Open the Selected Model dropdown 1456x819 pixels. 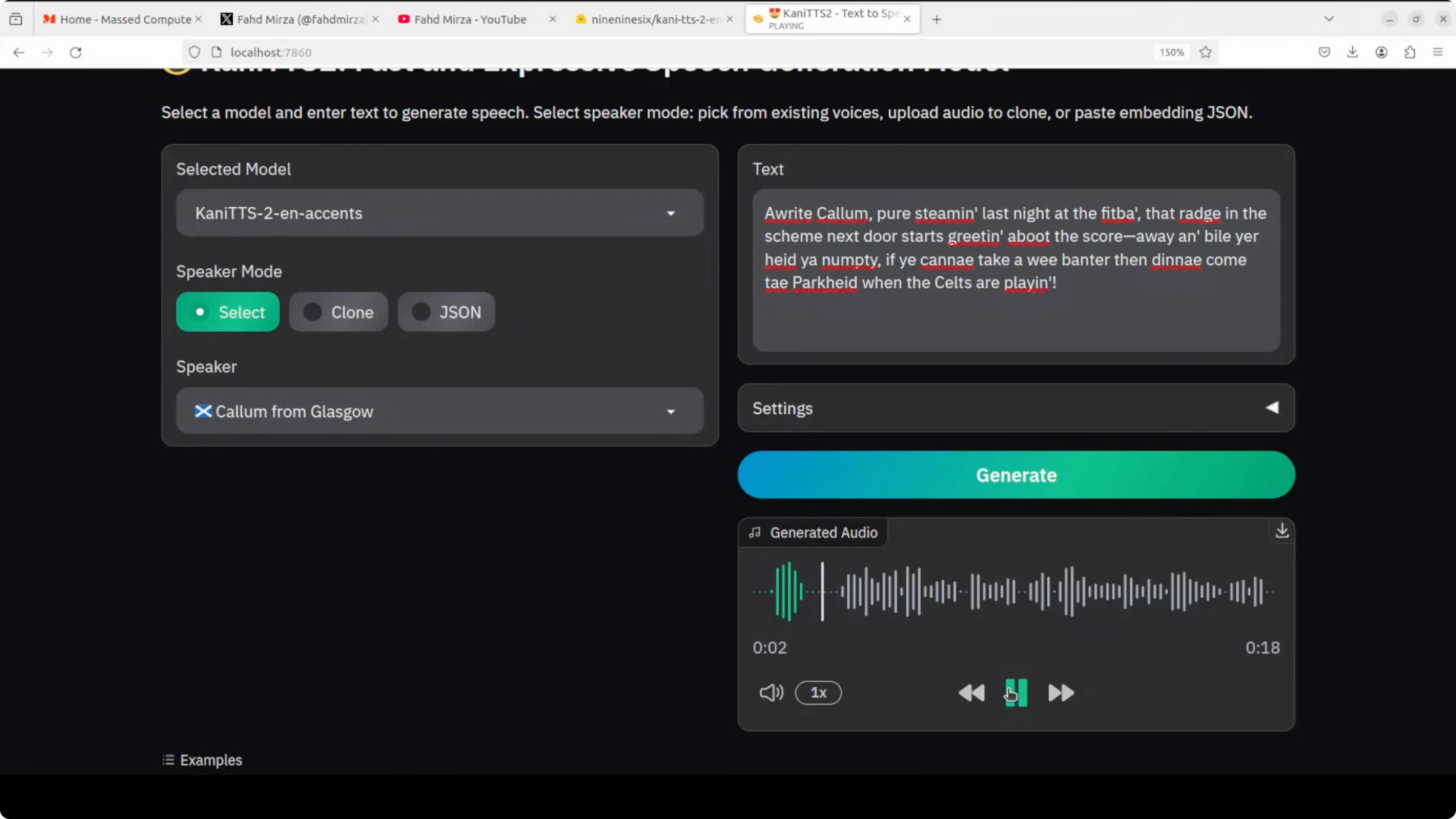[x=439, y=213]
